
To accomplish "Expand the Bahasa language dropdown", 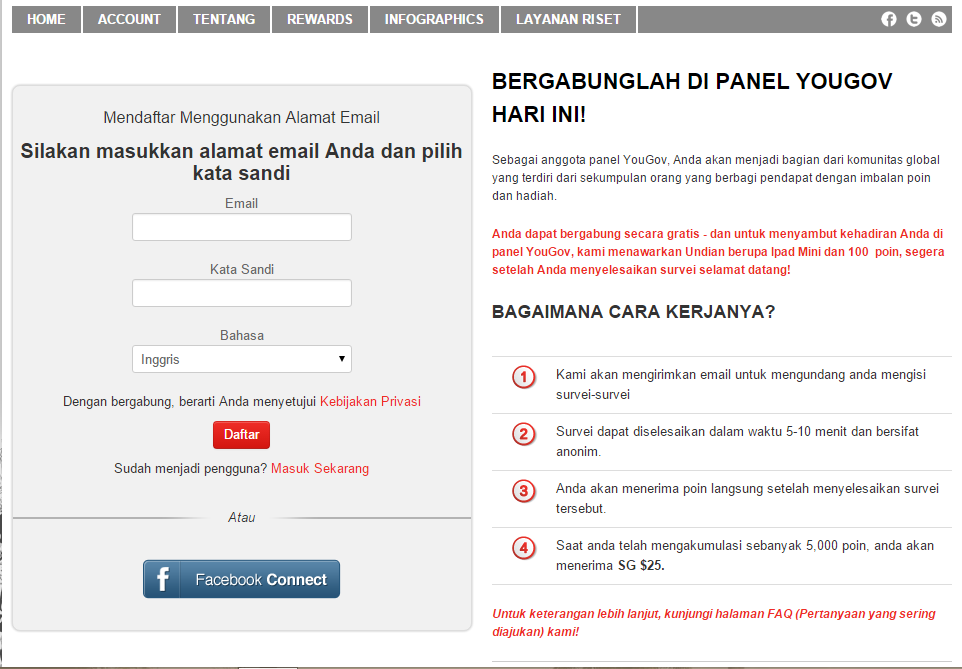I will [242, 359].
